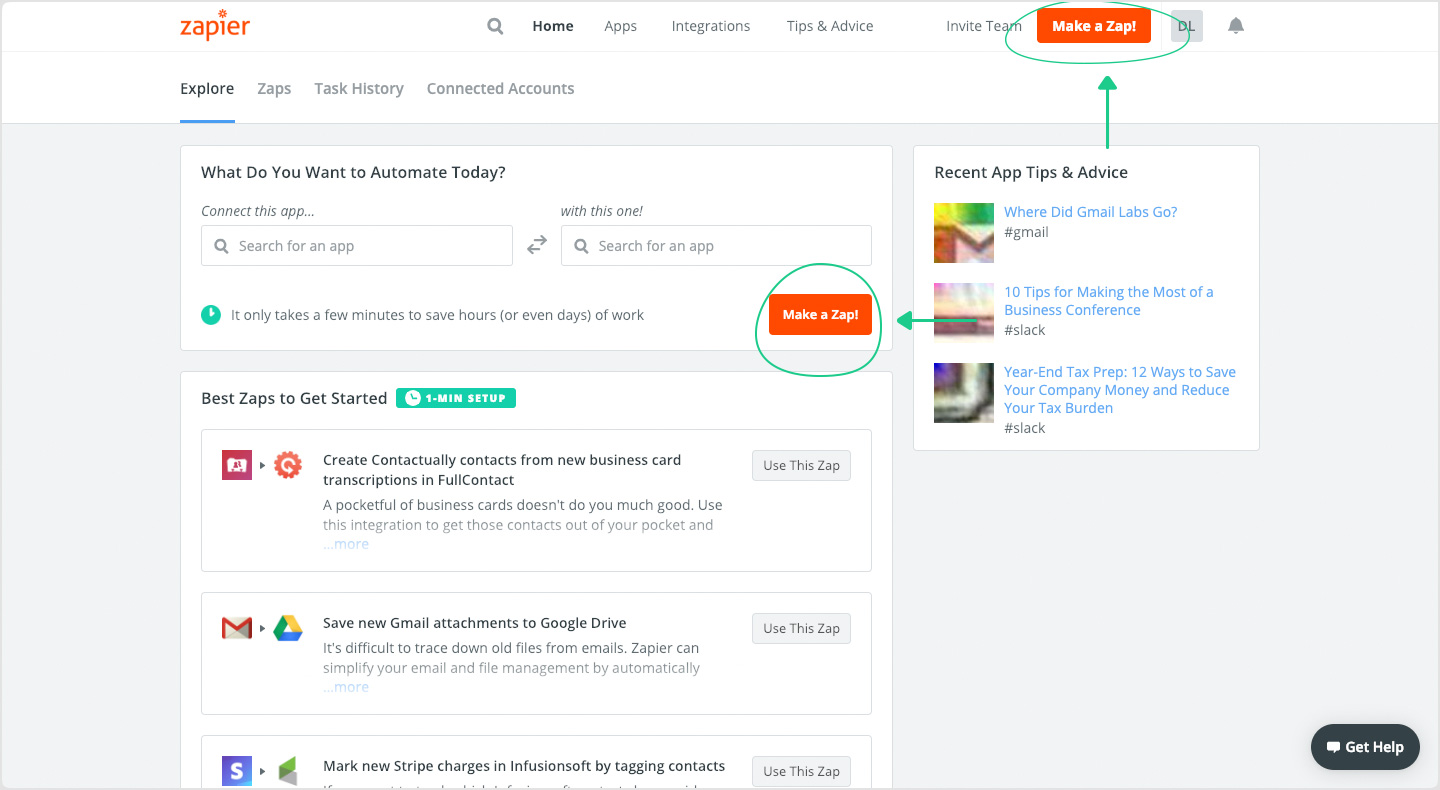Go to the Integrations page
Screen dimensions: 1440x790
(x=710, y=26)
